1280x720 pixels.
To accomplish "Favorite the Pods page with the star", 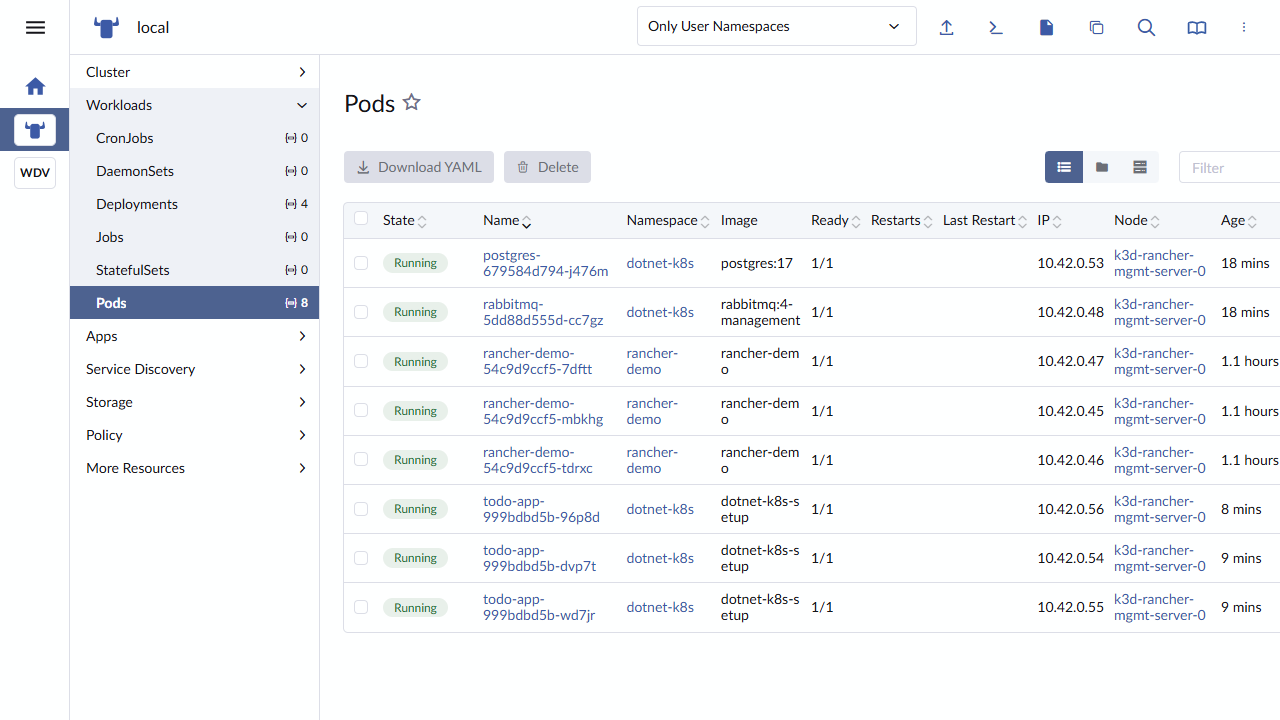I will tap(411, 102).
